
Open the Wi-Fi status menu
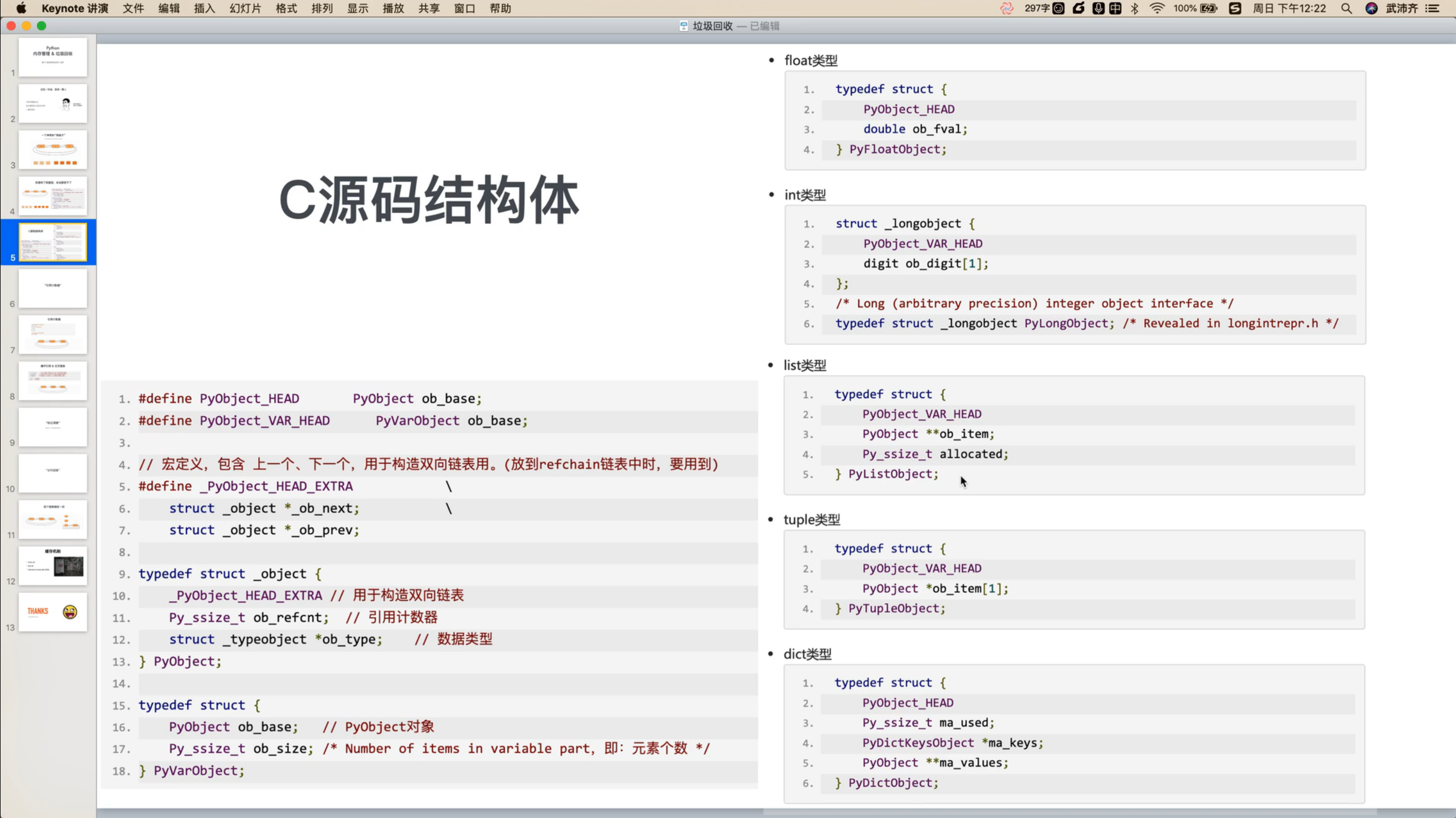pyautogui.click(x=1157, y=8)
